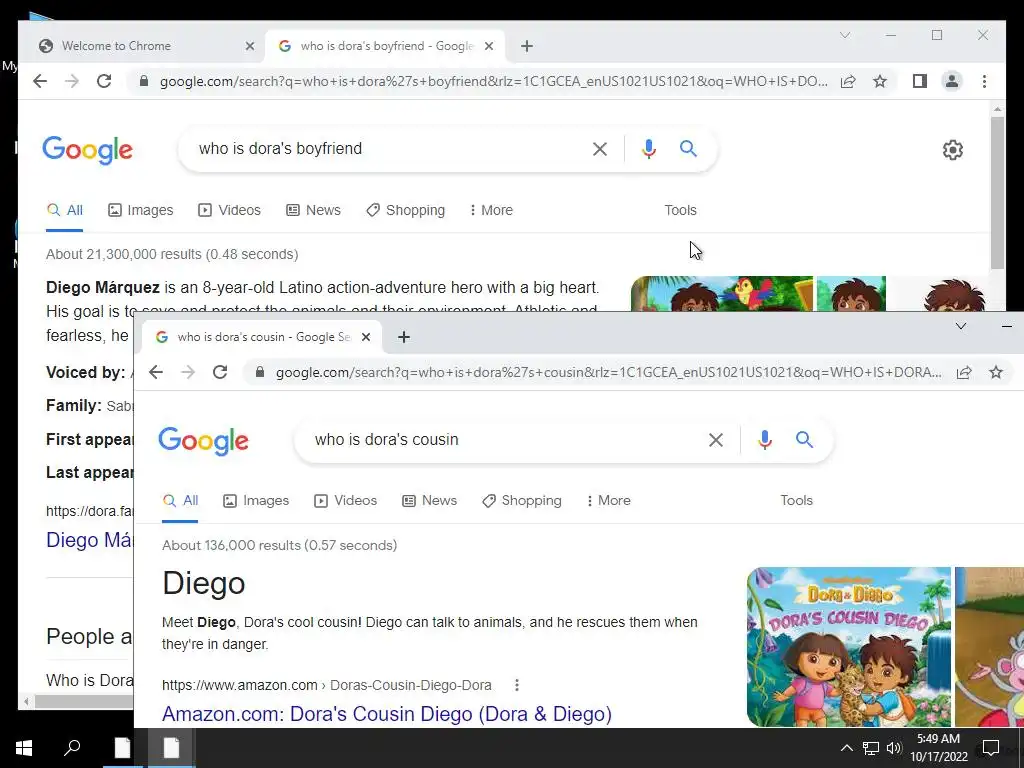Open taskbar search magnifier

pos(72,748)
